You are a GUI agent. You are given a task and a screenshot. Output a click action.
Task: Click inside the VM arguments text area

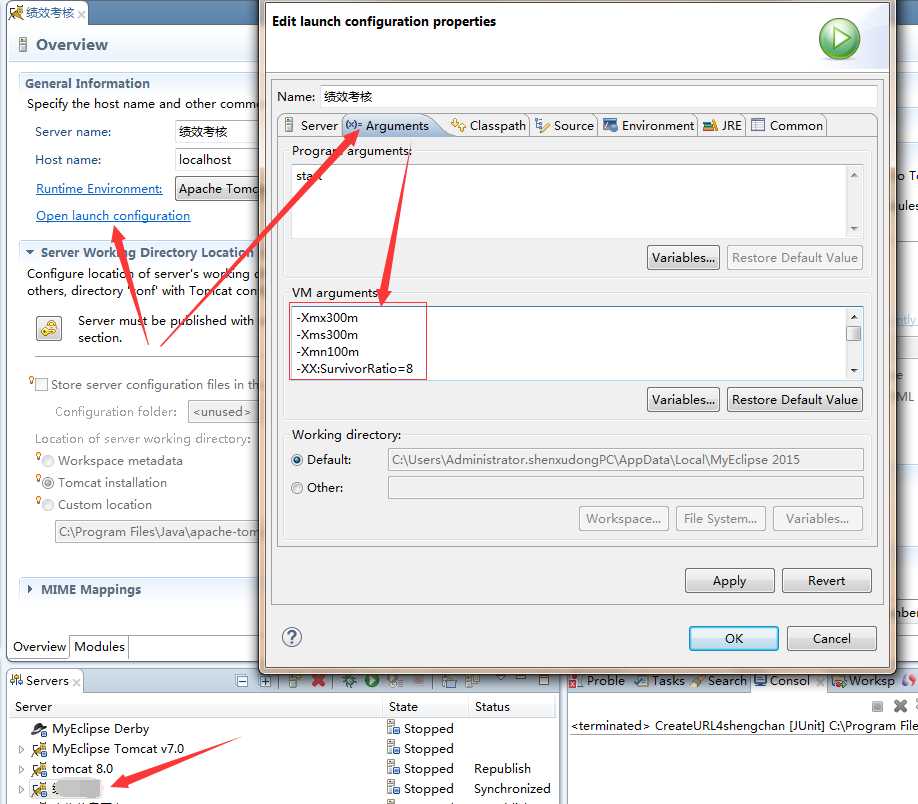[x=569, y=343]
